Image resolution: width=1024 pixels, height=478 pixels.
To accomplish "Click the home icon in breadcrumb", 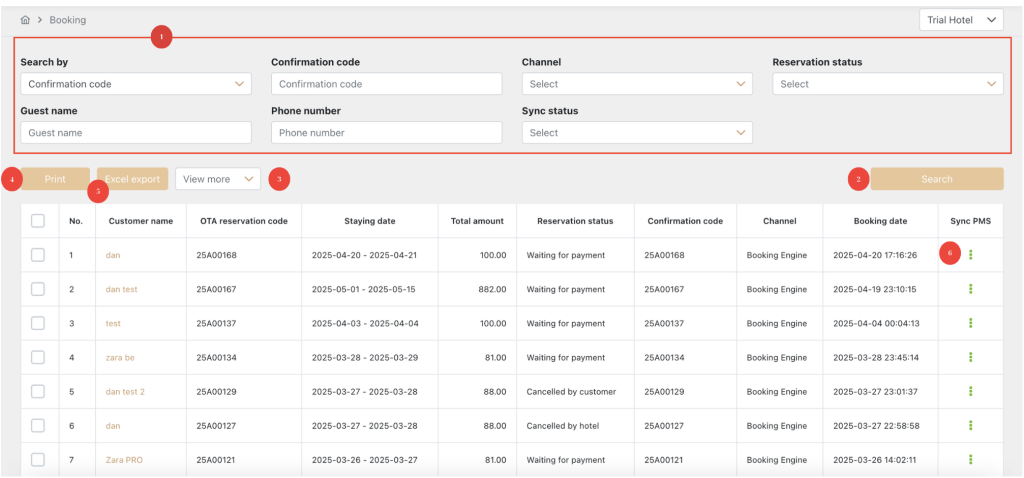I will [x=25, y=20].
